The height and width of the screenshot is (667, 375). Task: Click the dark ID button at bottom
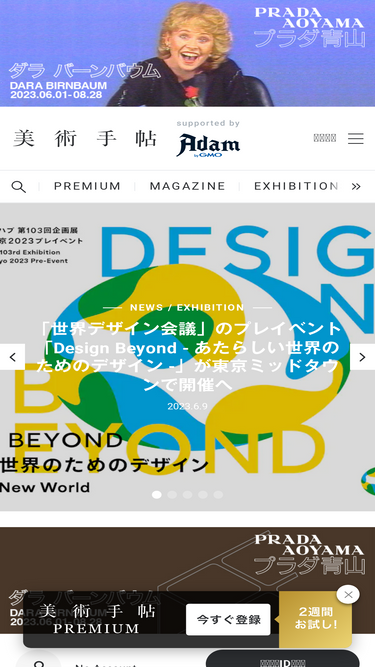tap(283, 658)
